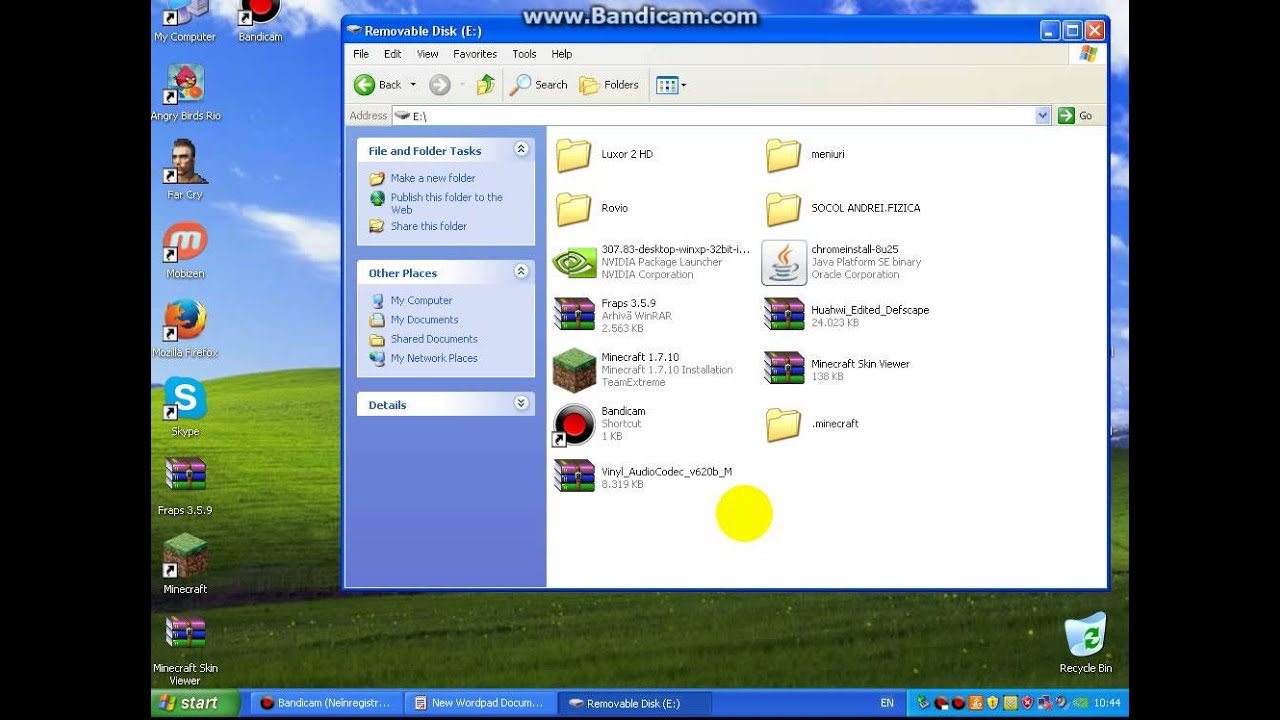Open Bandicam desktop shortcut icon
The height and width of the screenshot is (720, 1280).
(260, 20)
